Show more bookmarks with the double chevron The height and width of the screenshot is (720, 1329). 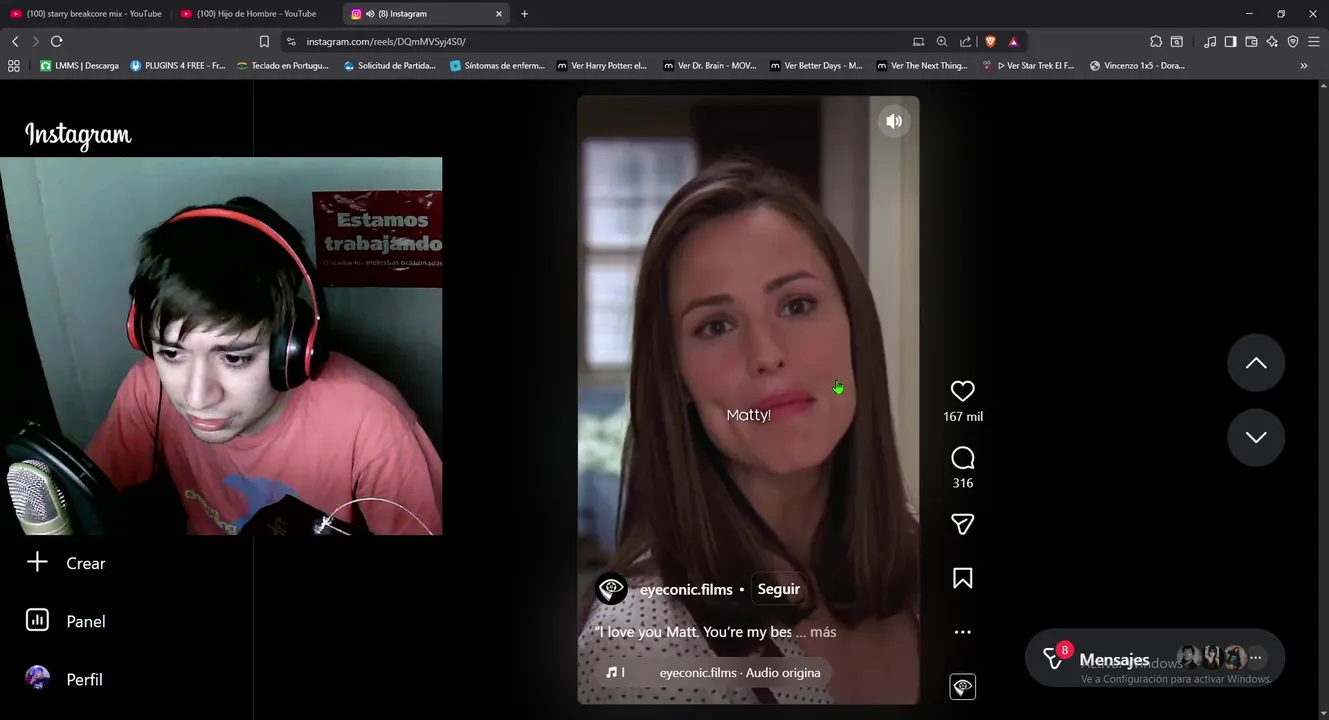click(1303, 65)
